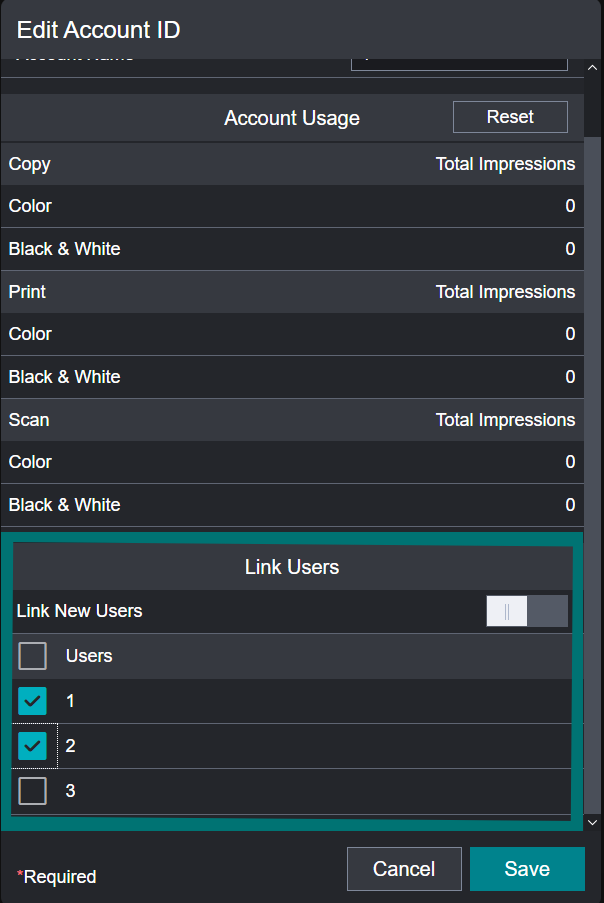This screenshot has width=604, height=903.
Task: Select the Black & White row under Copy
Action: tap(292, 249)
